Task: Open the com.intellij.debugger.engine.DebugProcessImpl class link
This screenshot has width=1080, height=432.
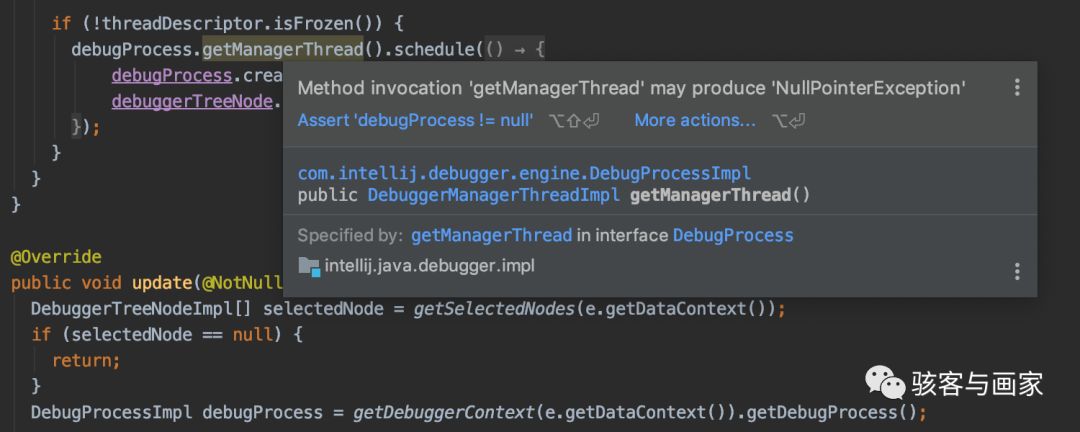Action: (524, 173)
